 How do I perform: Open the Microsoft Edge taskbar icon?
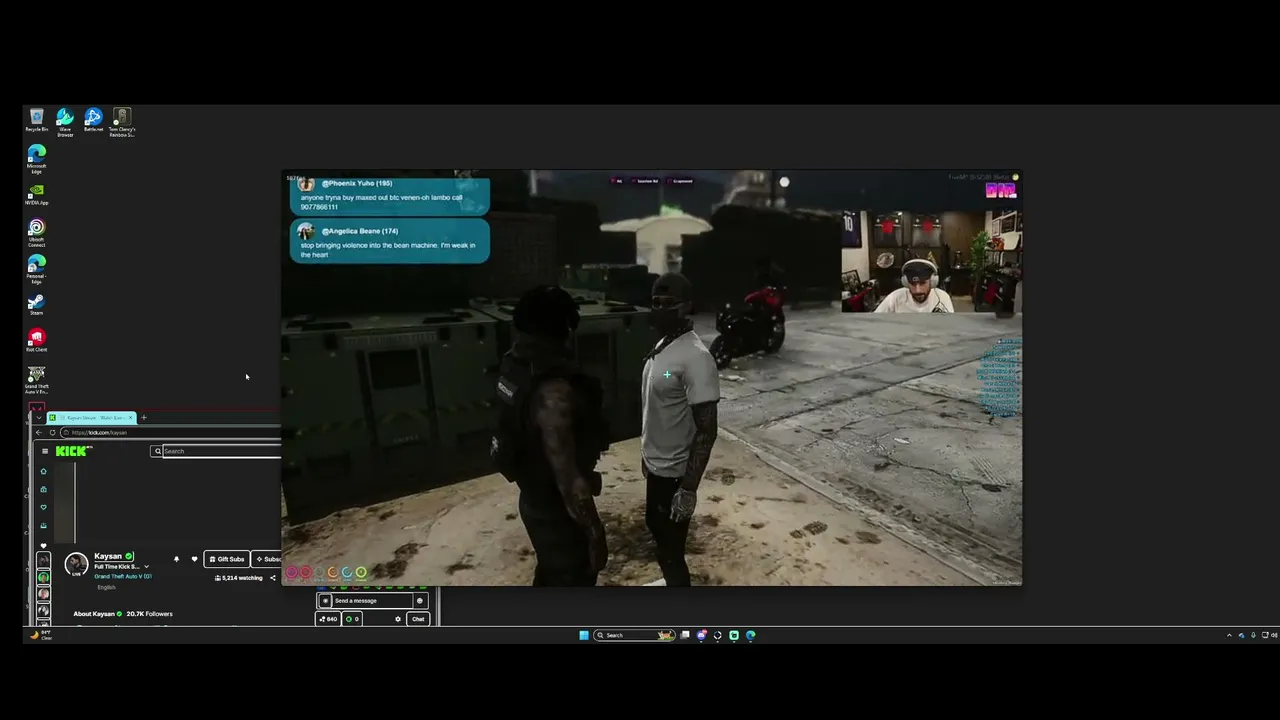pyautogui.click(x=750, y=635)
